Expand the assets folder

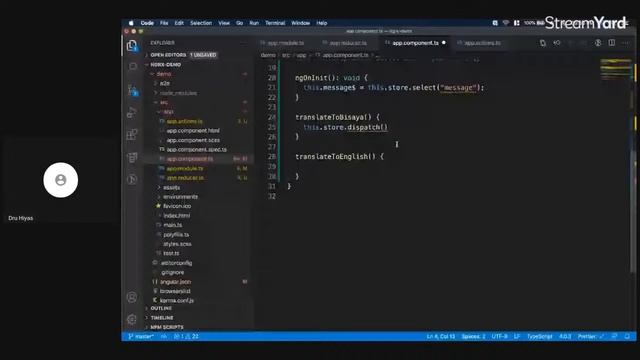[171, 187]
